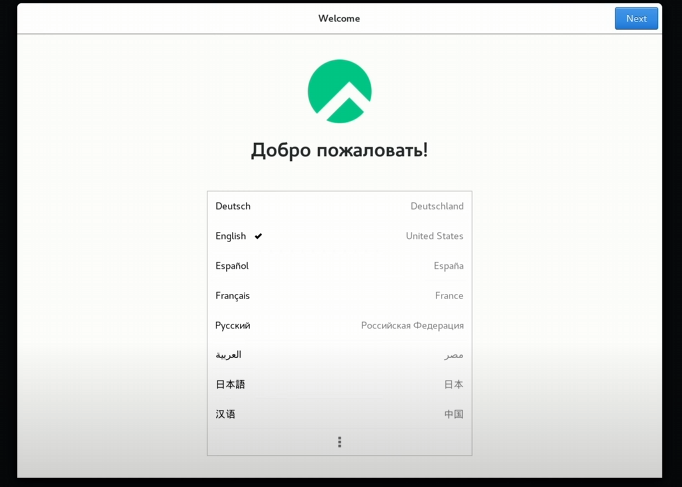This screenshot has height=487, width=682.
Task: Click the checkmark beside English
Action: [258, 236]
